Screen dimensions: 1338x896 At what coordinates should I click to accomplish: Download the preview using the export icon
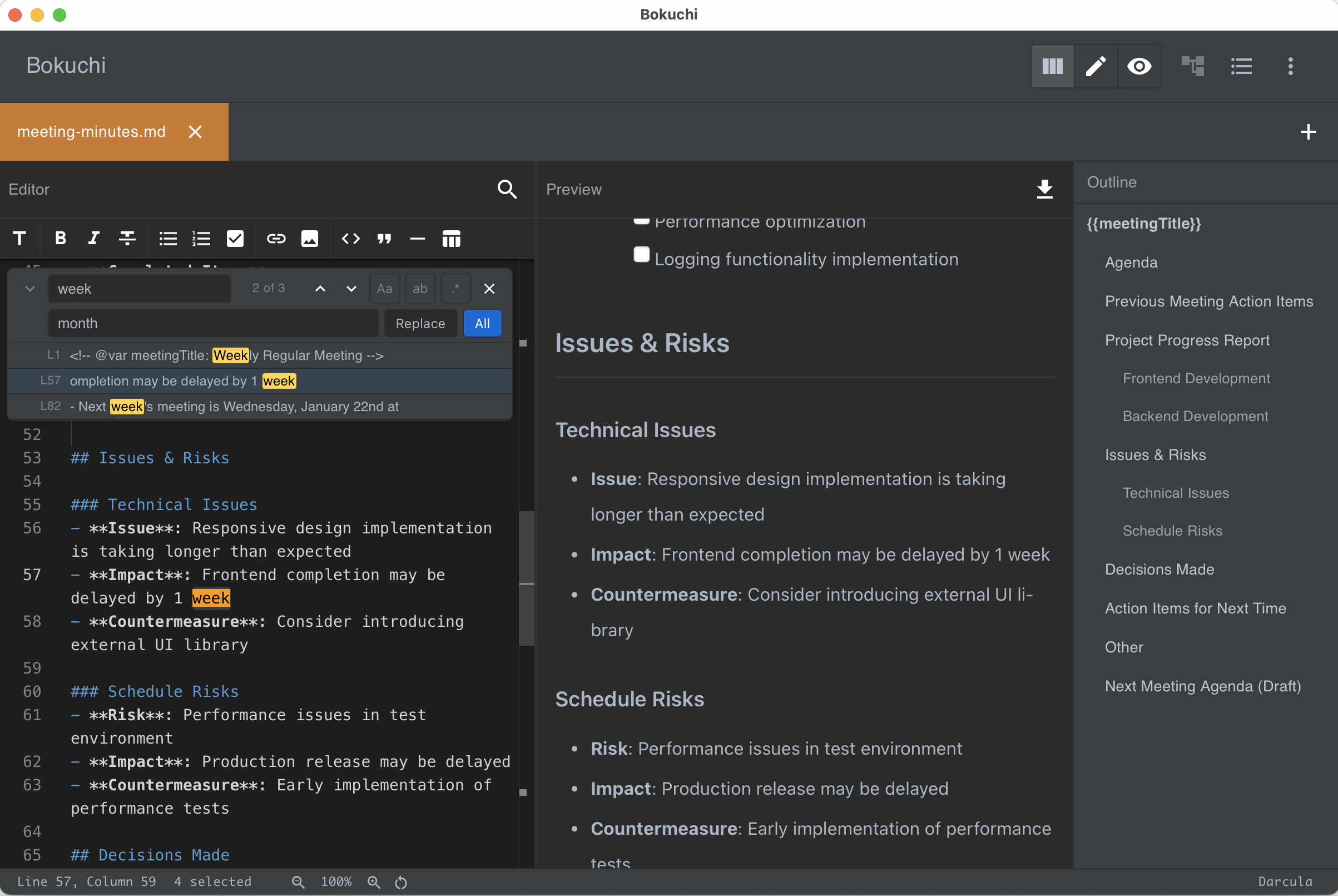click(x=1044, y=189)
